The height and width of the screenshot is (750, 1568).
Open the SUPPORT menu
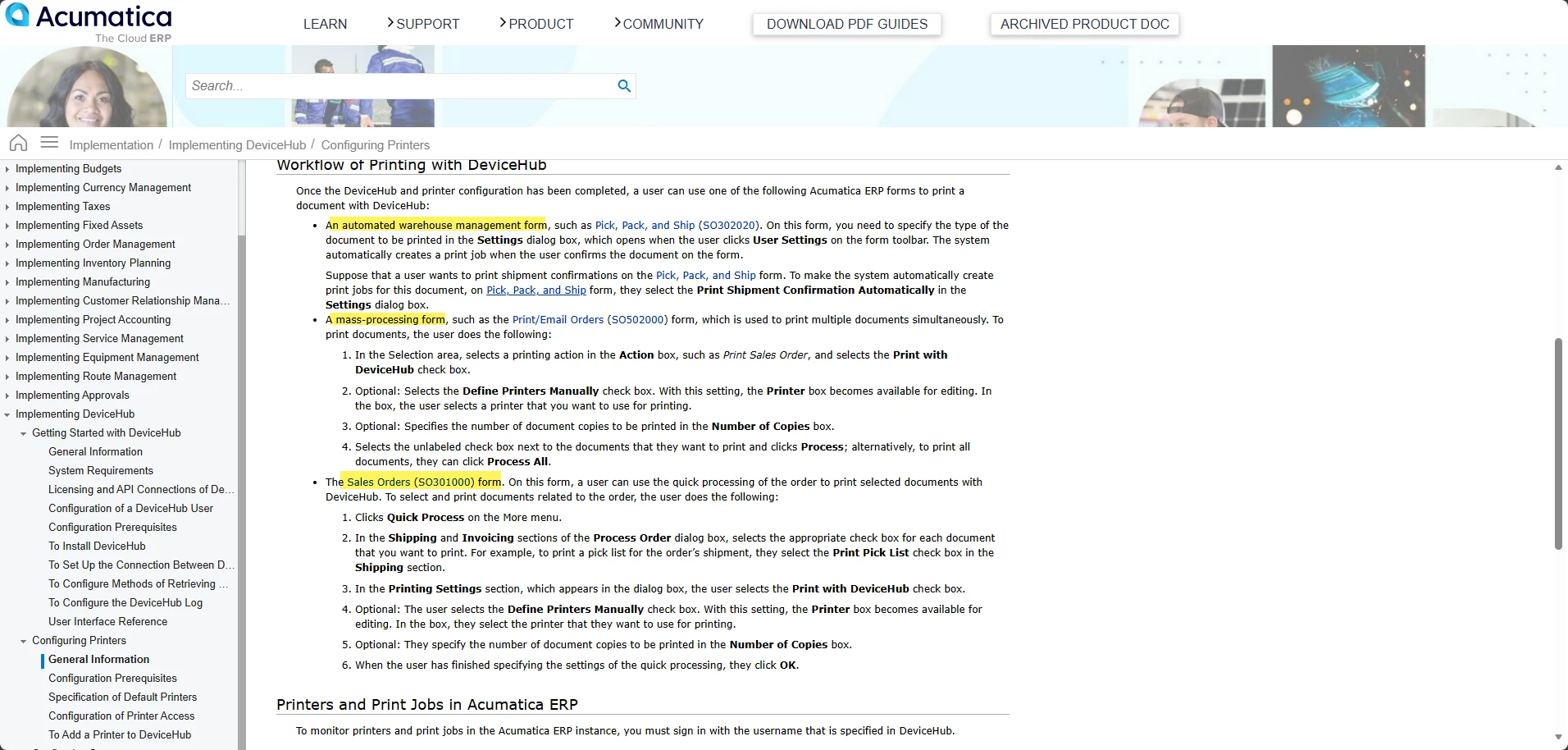[x=423, y=24]
